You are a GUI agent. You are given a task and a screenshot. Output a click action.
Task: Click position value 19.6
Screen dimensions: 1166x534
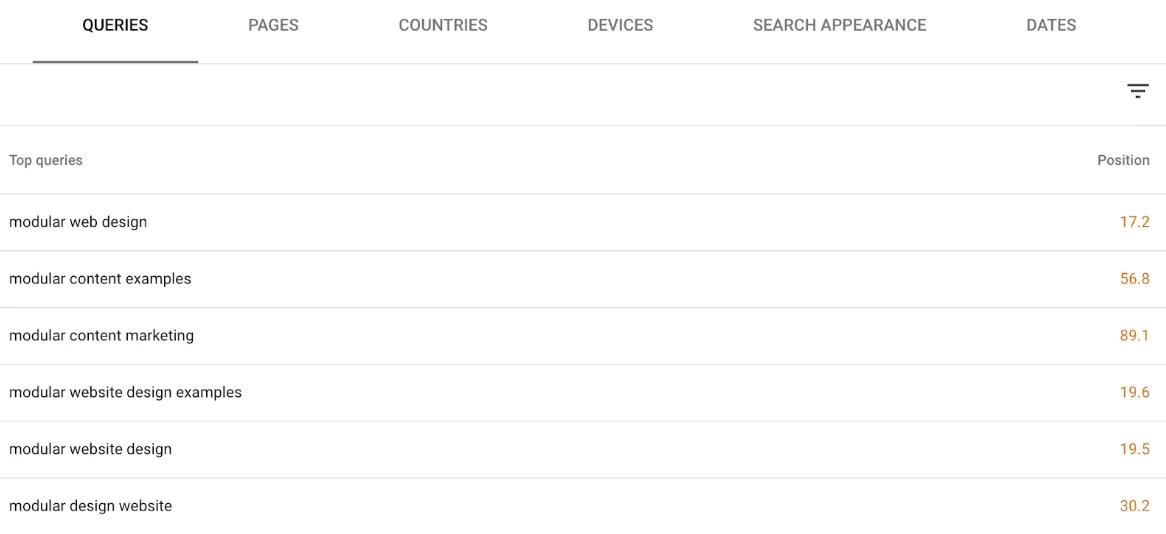(1134, 393)
